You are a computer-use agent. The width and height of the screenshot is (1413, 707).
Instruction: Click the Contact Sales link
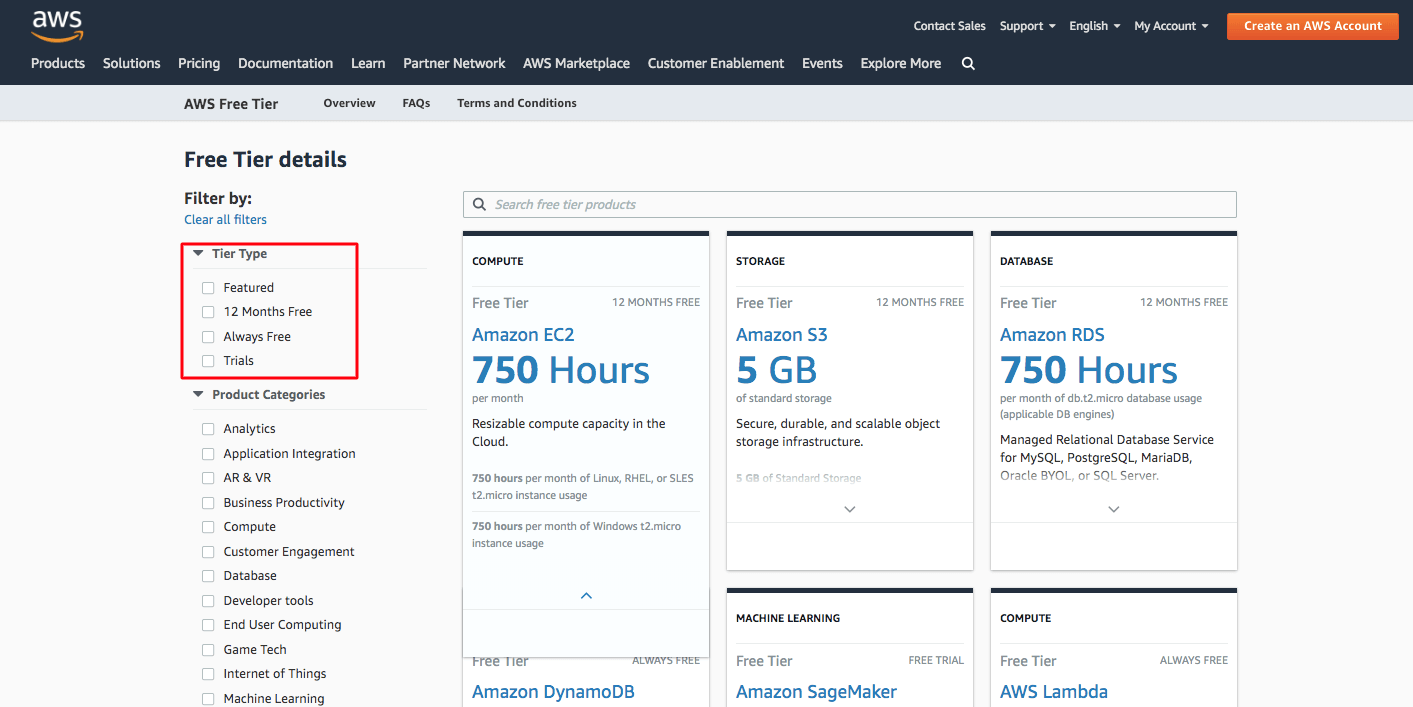tap(949, 26)
